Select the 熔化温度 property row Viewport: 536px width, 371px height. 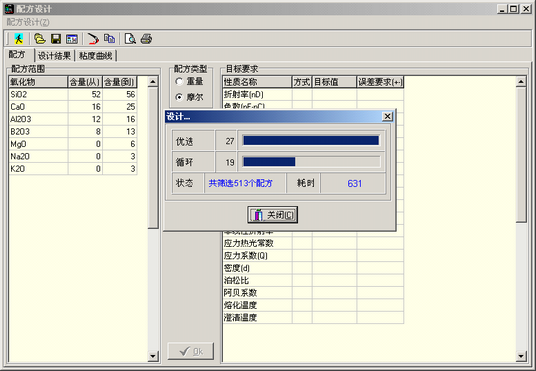pyautogui.click(x=313, y=305)
